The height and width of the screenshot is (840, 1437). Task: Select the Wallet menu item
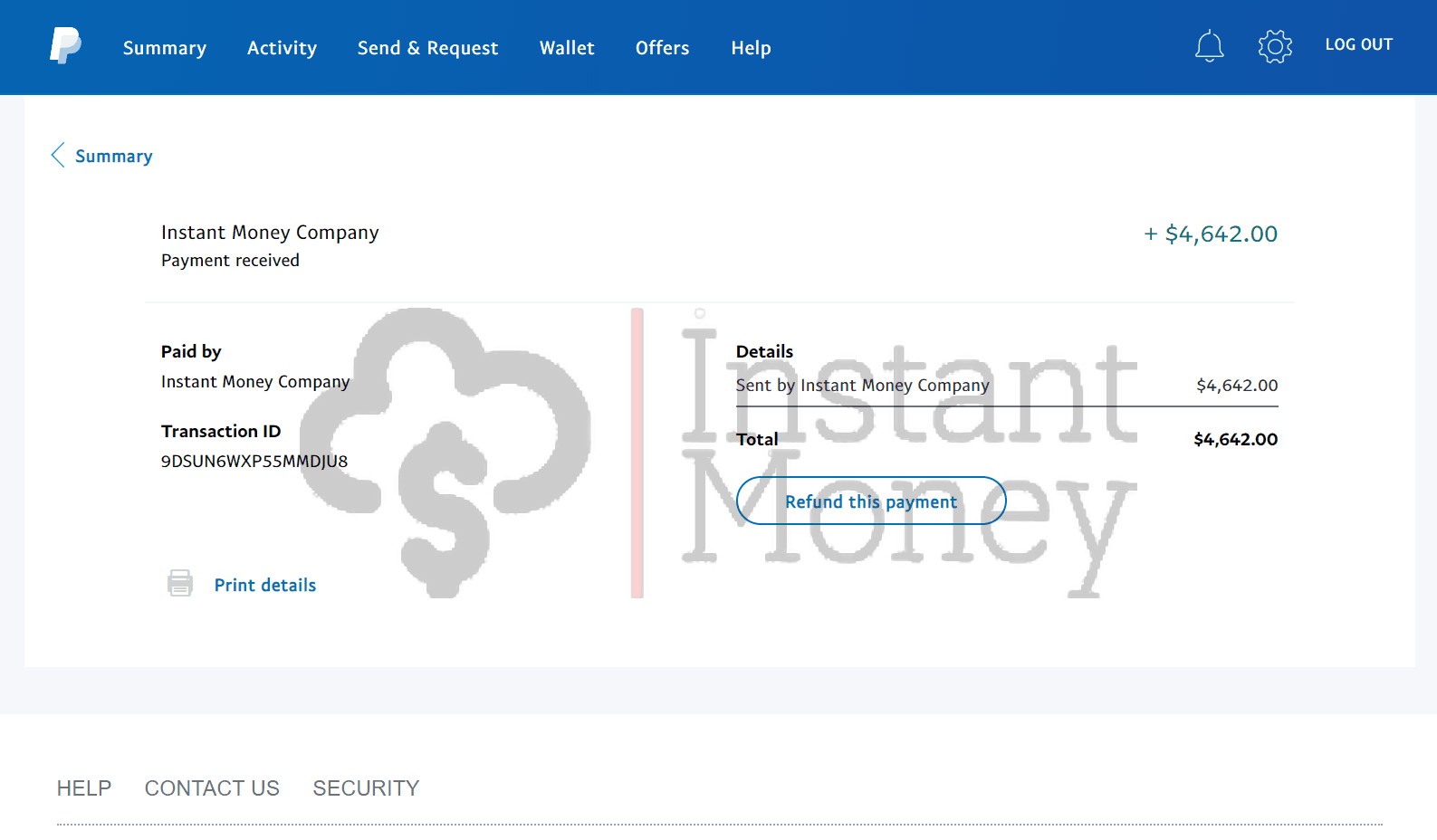pyautogui.click(x=567, y=48)
